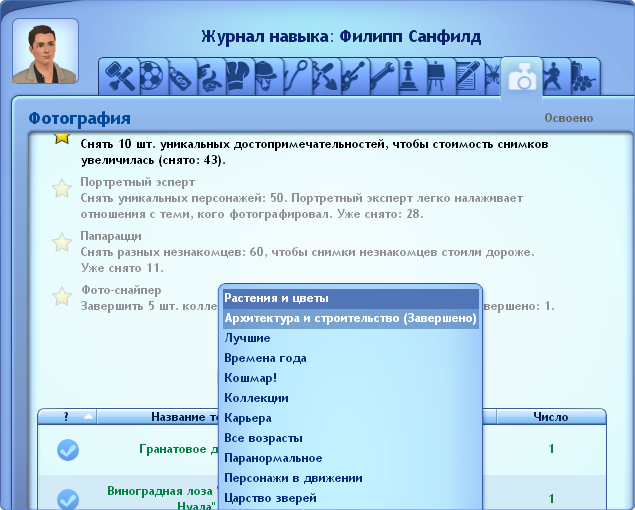635x510 pixels.
Task: Select the Гранатовое table row name
Action: tap(179, 449)
